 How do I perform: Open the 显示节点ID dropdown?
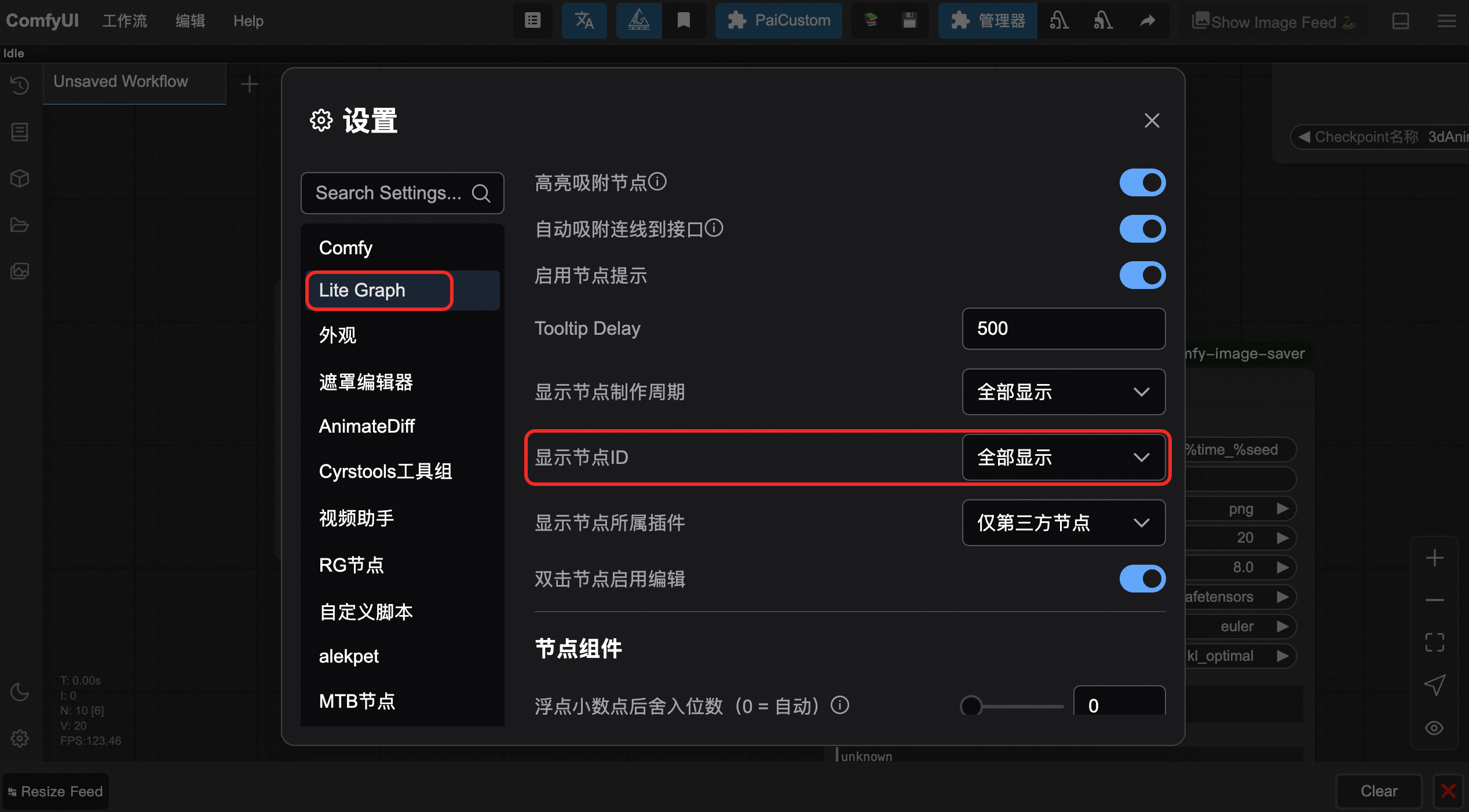pyautogui.click(x=1064, y=458)
